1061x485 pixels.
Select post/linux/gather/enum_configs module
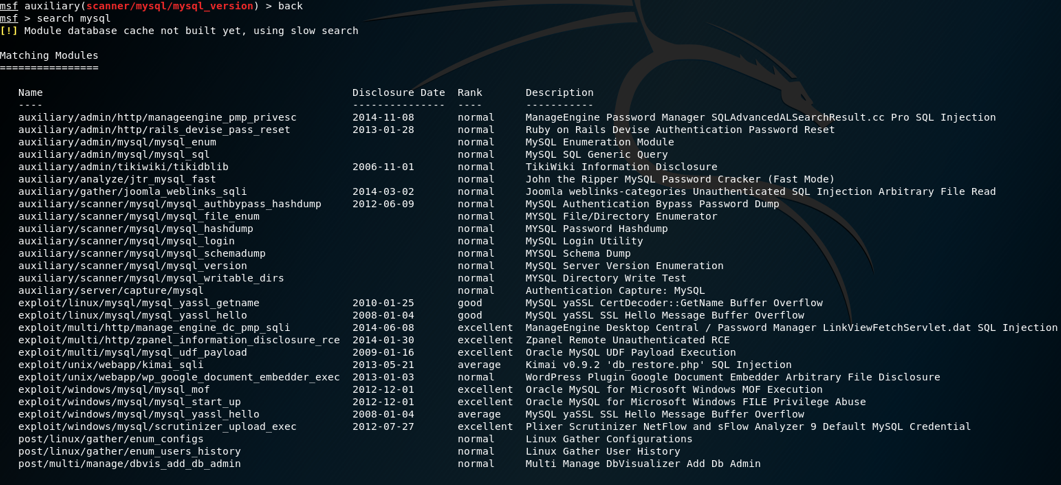111,439
